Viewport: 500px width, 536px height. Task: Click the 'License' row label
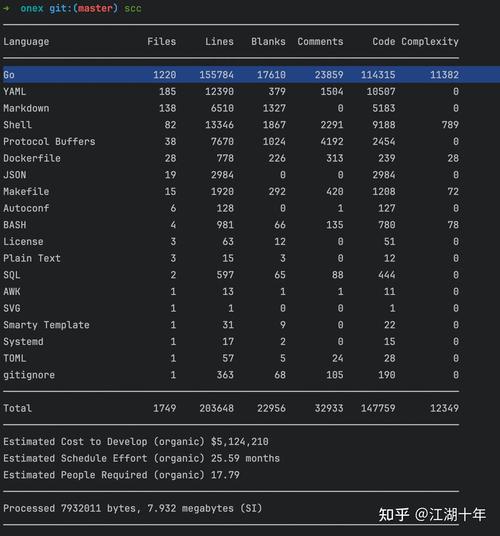click(x=23, y=242)
